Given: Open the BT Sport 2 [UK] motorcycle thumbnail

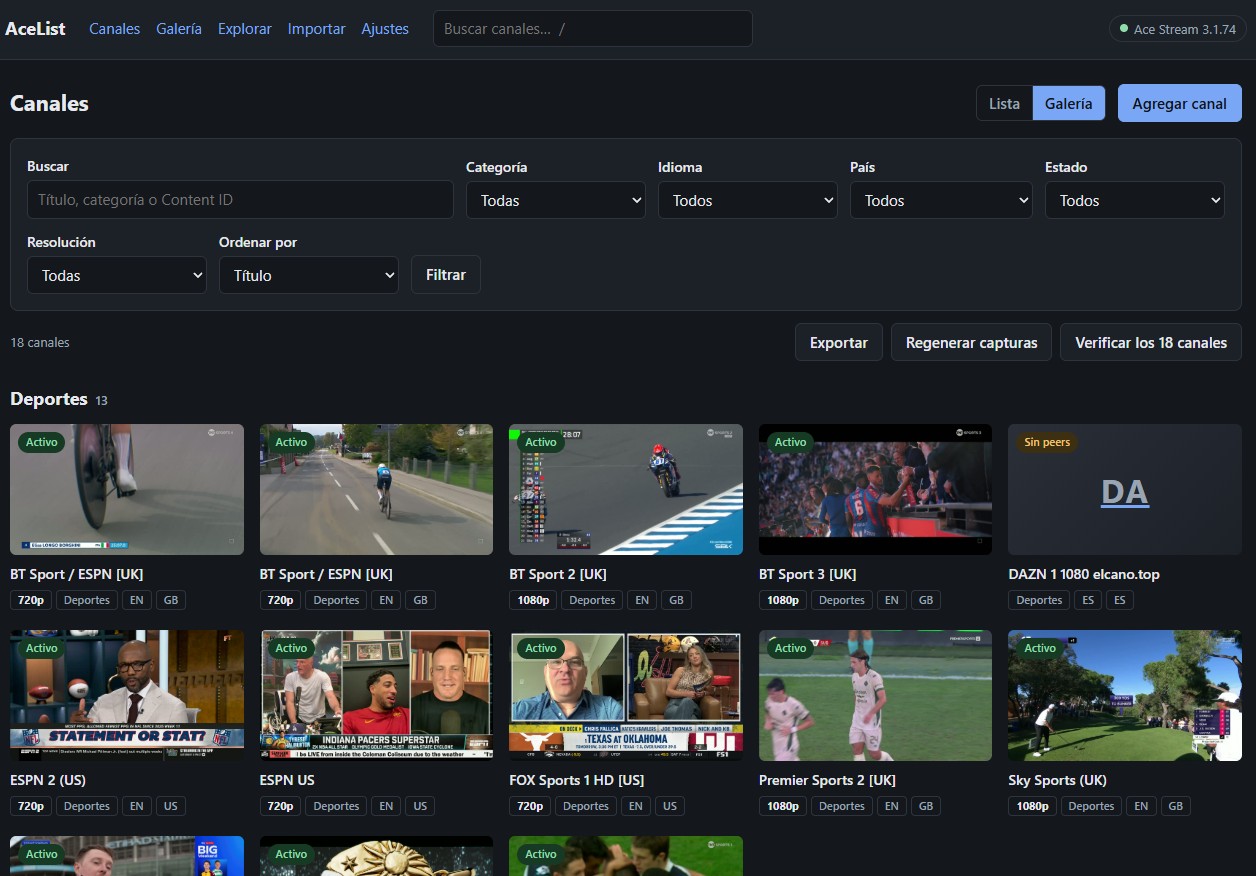Looking at the screenshot, I should pyautogui.click(x=626, y=490).
